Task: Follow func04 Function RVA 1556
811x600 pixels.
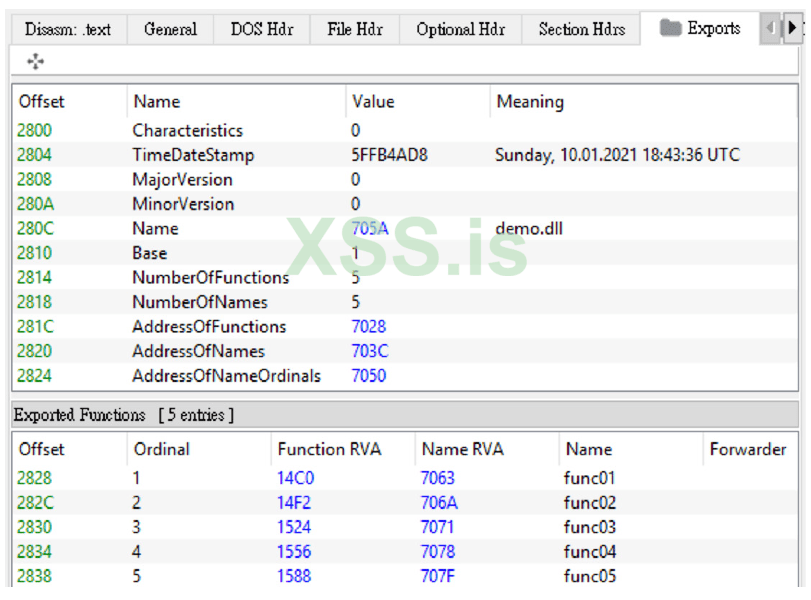Action: point(294,552)
